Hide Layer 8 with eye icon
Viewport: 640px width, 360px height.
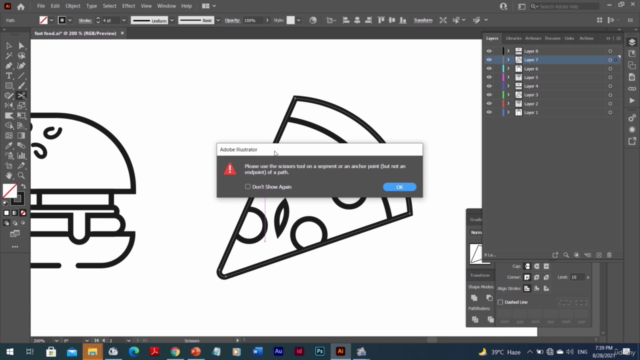(x=489, y=51)
